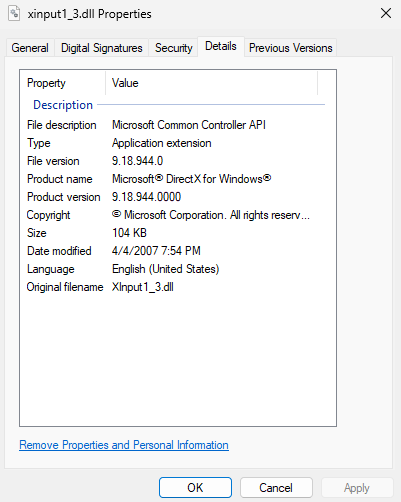Select the Product name label
The image size is (401, 502).
point(59,179)
